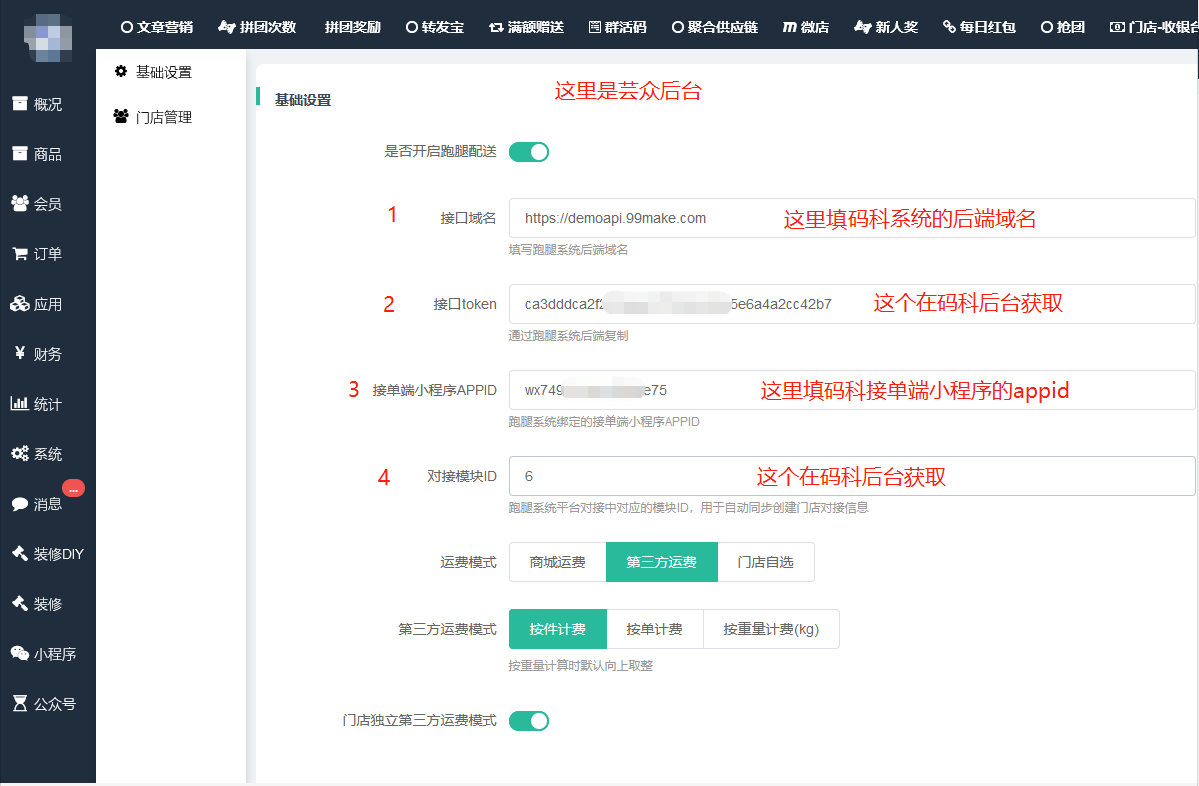The image size is (1199, 786).
Task: Click the 拼团次数 handshake icon
Action: (226, 27)
